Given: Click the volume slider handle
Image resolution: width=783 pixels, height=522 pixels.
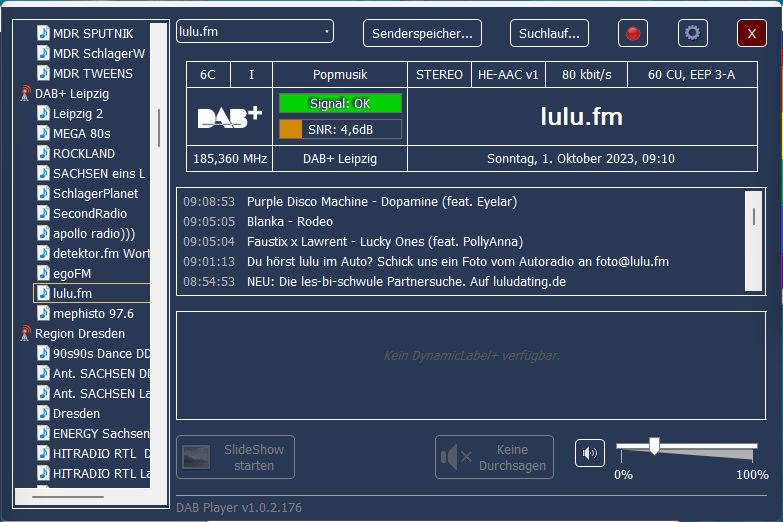Looking at the screenshot, I should click(x=654, y=446).
